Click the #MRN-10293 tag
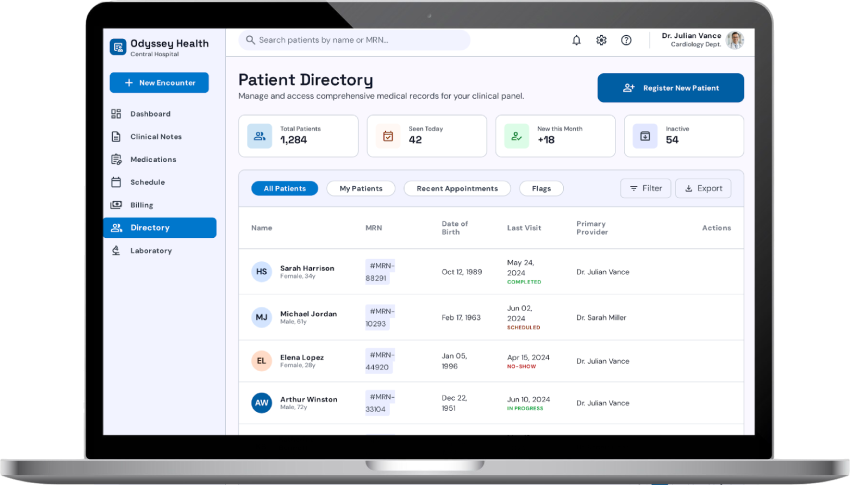 380,318
